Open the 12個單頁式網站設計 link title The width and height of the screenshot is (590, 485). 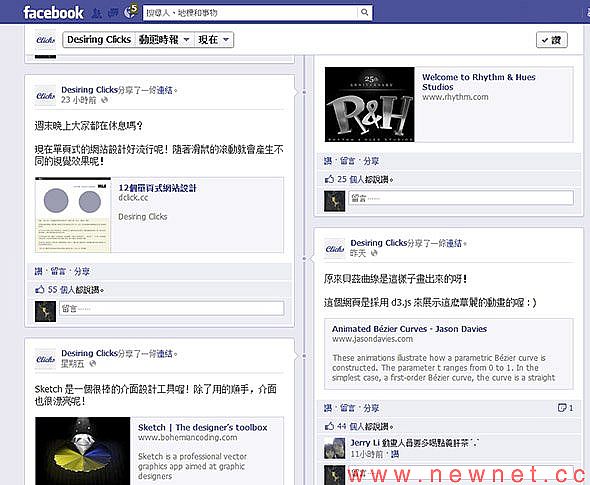(157, 188)
